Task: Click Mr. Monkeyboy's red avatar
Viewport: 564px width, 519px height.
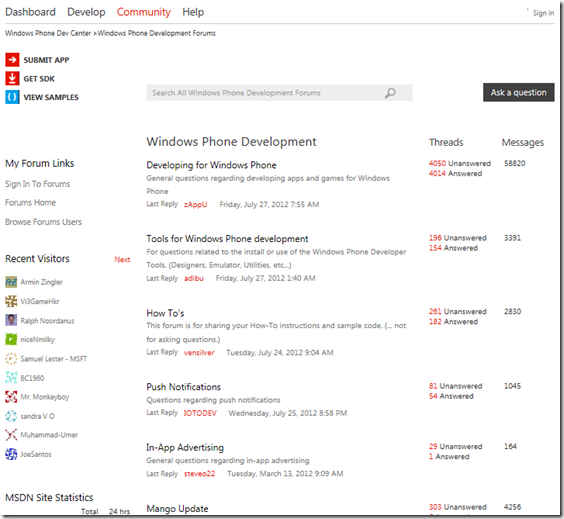Action: coord(11,397)
